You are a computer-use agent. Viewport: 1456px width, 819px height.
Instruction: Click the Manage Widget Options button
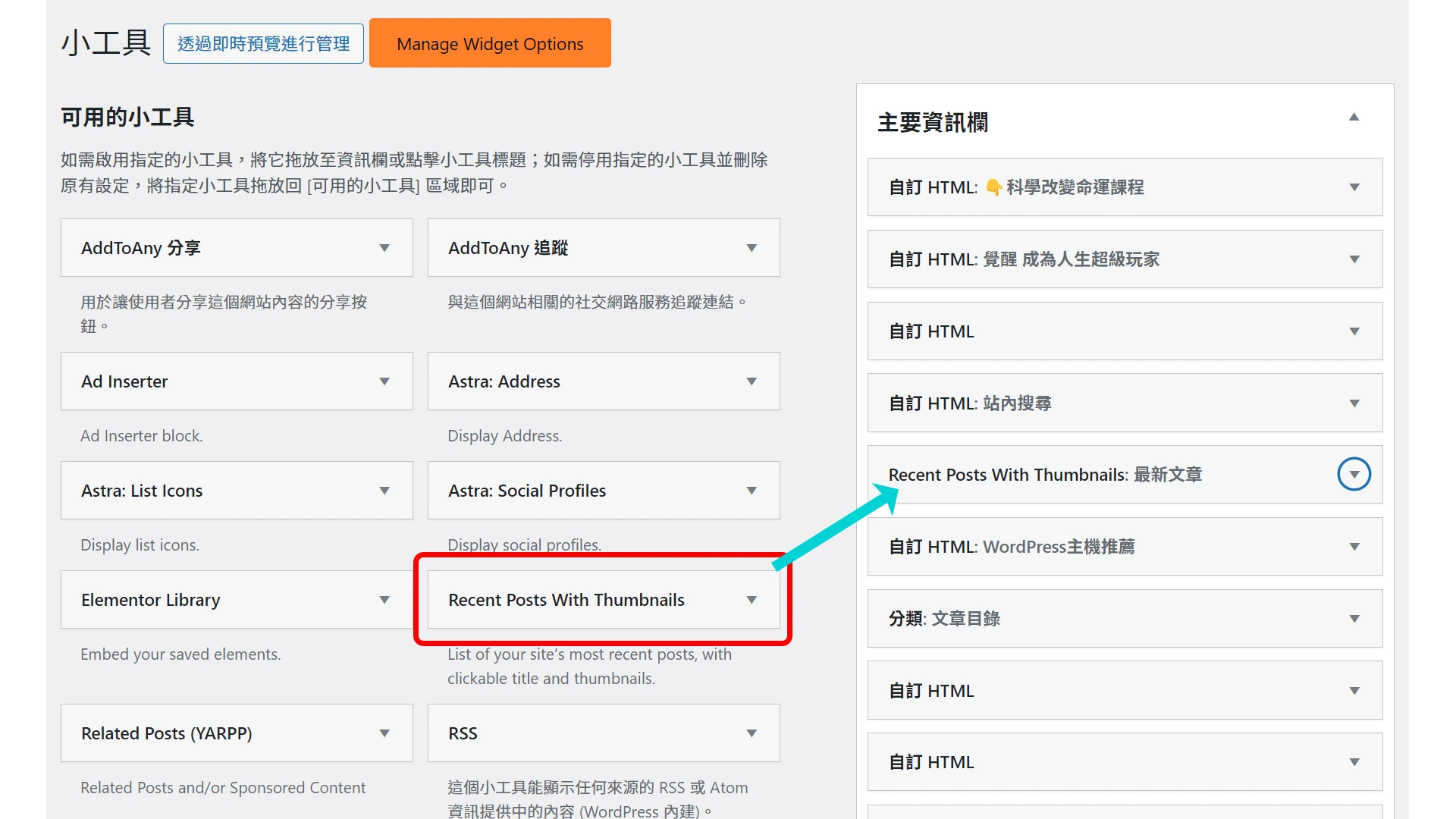[490, 43]
